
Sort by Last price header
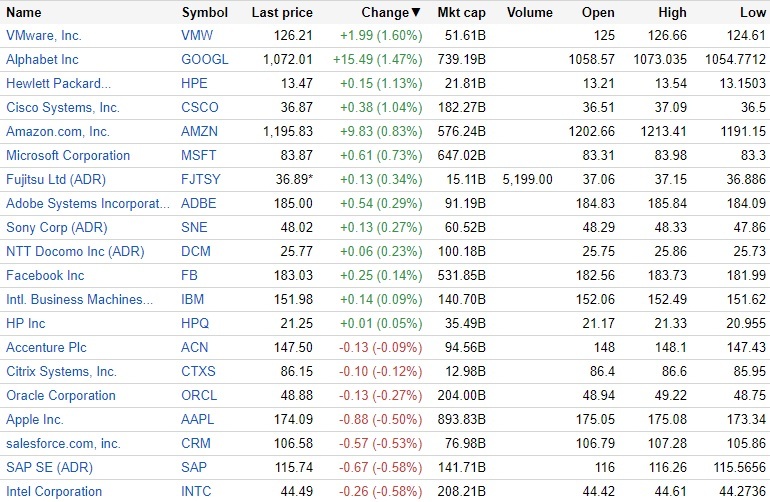(x=282, y=13)
